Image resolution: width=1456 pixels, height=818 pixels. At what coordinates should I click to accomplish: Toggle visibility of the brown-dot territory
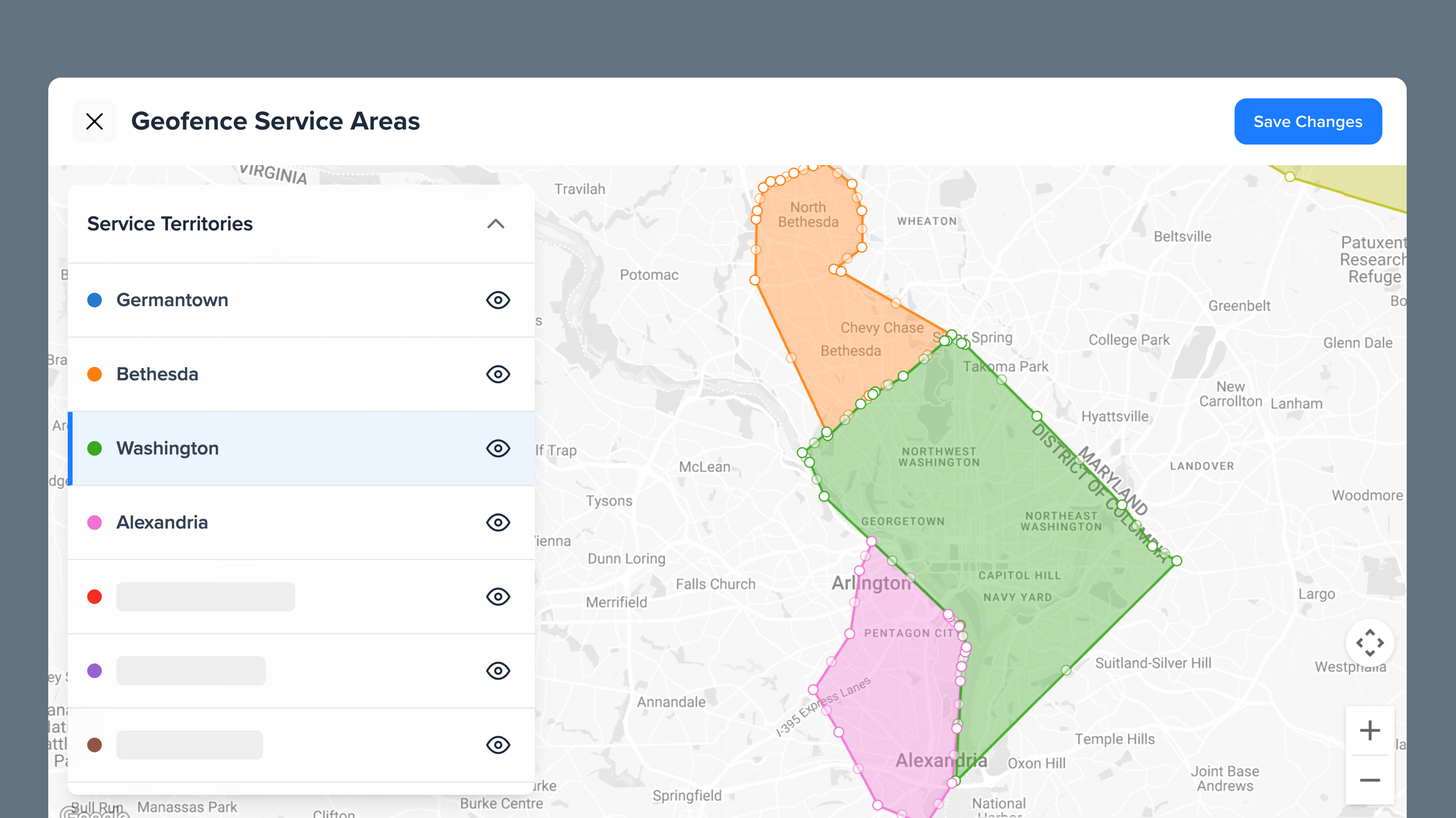pyautogui.click(x=497, y=745)
